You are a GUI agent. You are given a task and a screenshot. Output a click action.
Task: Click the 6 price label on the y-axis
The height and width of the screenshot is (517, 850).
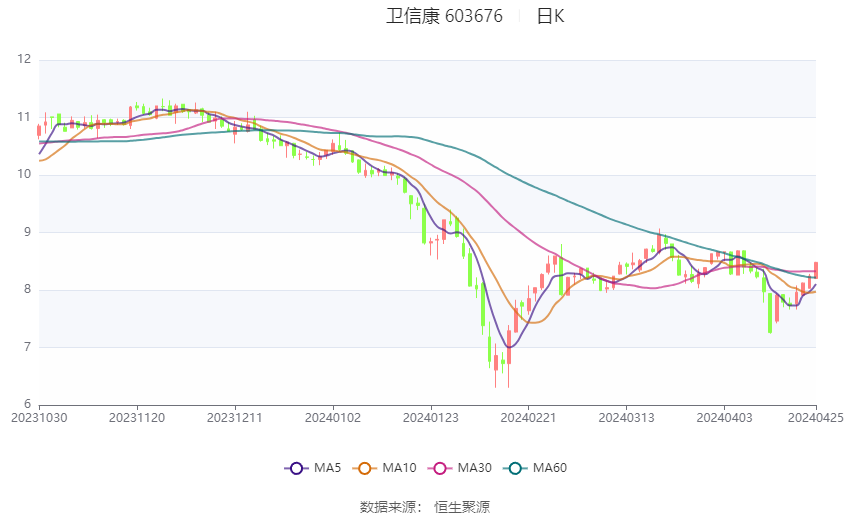click(x=27, y=405)
